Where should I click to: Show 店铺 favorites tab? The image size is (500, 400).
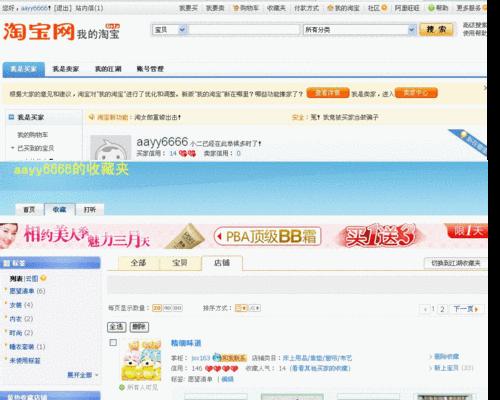[x=222, y=263]
